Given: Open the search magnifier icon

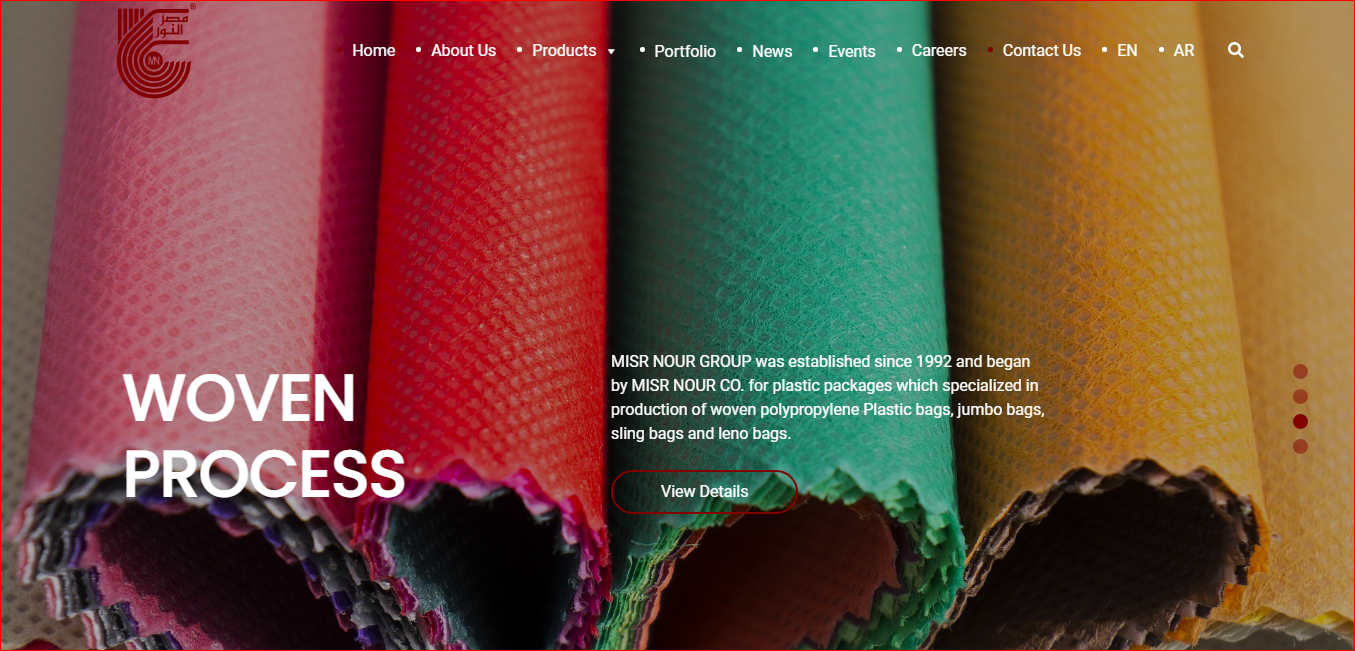Looking at the screenshot, I should 1236,50.
